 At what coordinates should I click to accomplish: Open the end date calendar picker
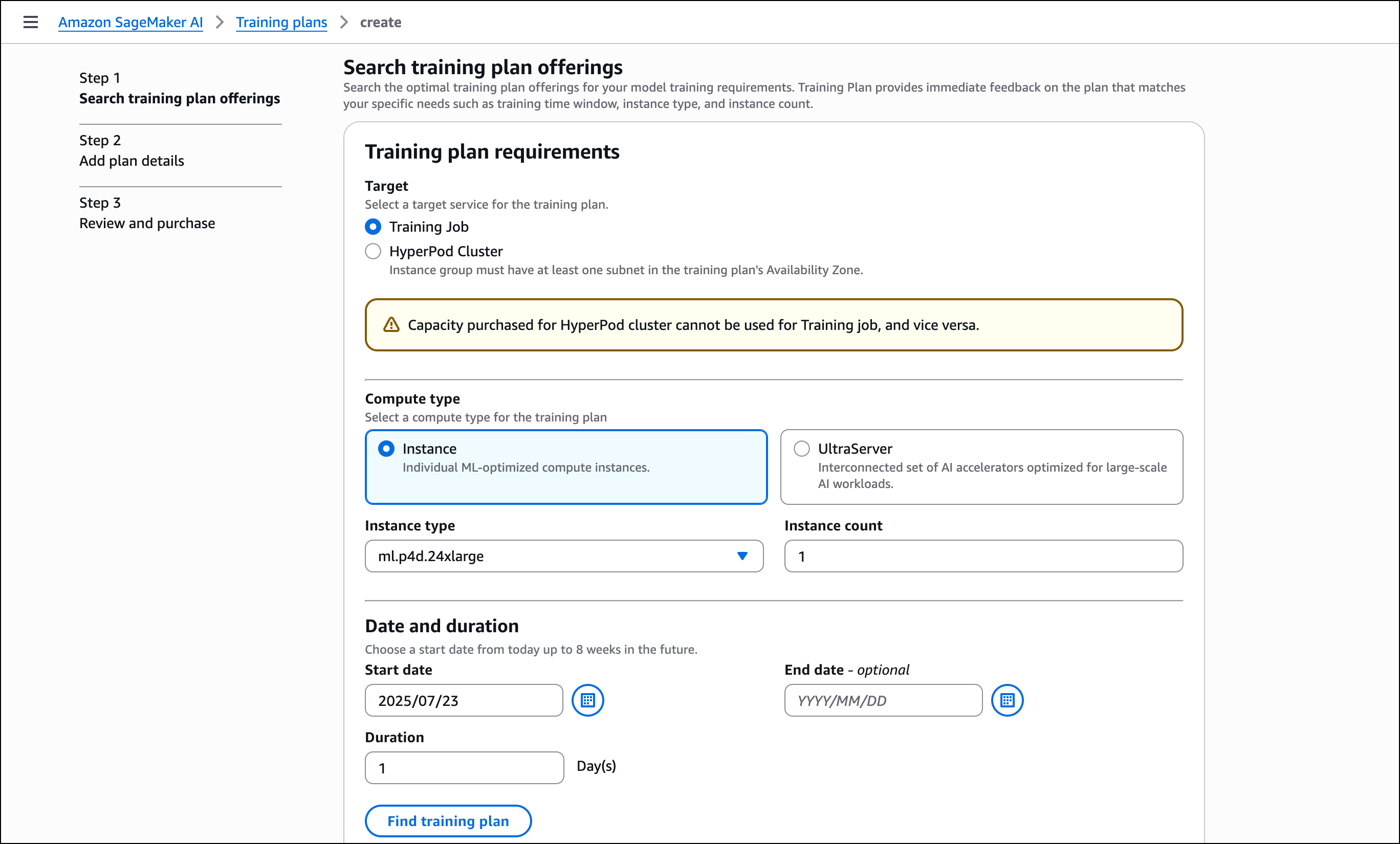[x=1007, y=700]
